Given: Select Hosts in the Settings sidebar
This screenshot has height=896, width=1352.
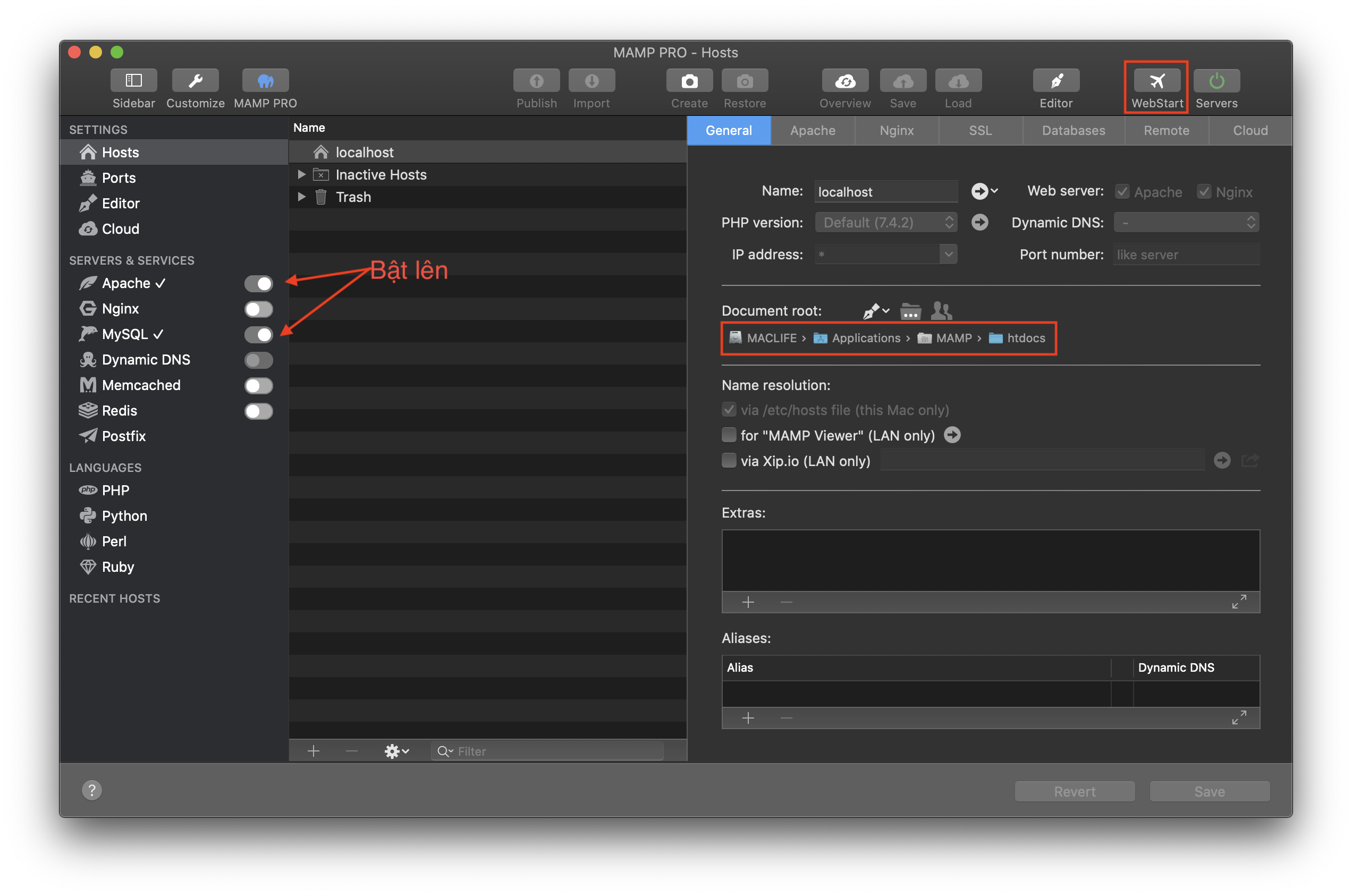Looking at the screenshot, I should 120,152.
